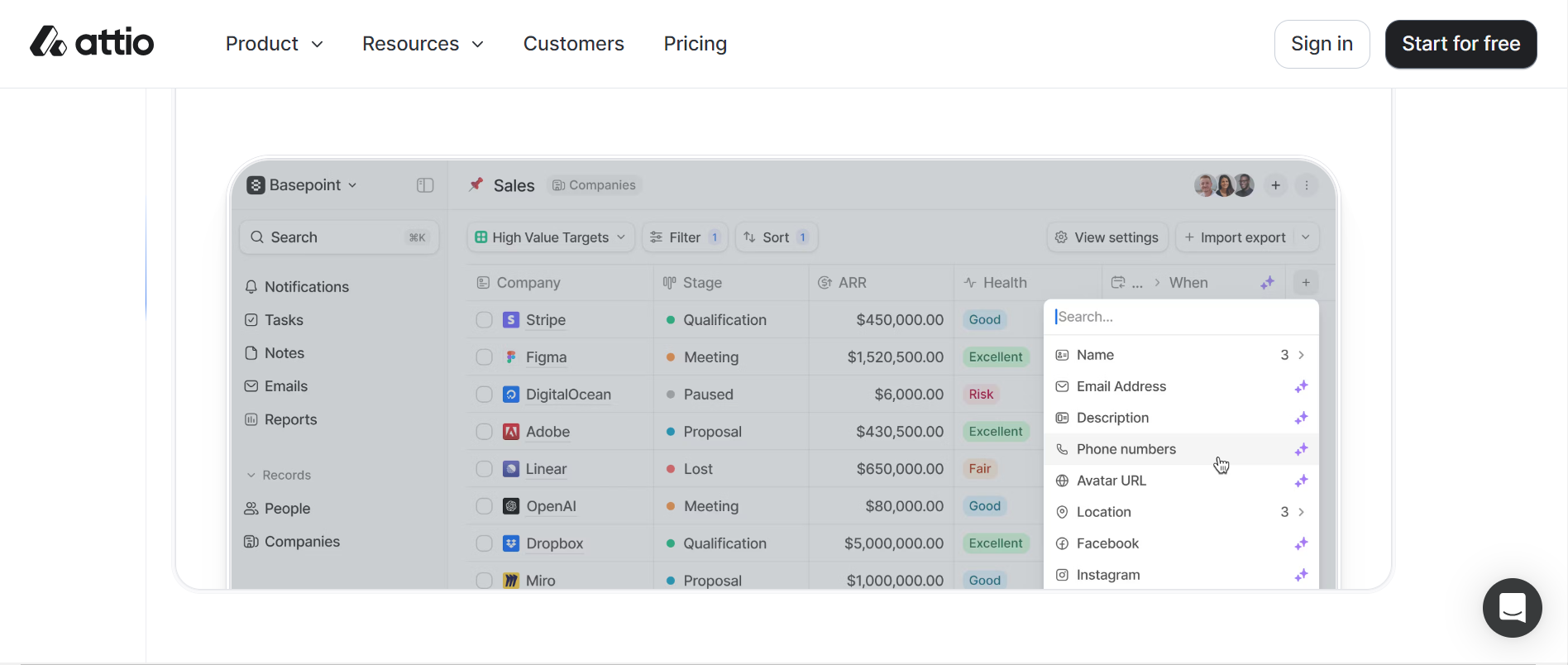
Task: Open Notes in the sidebar
Action: (275, 353)
